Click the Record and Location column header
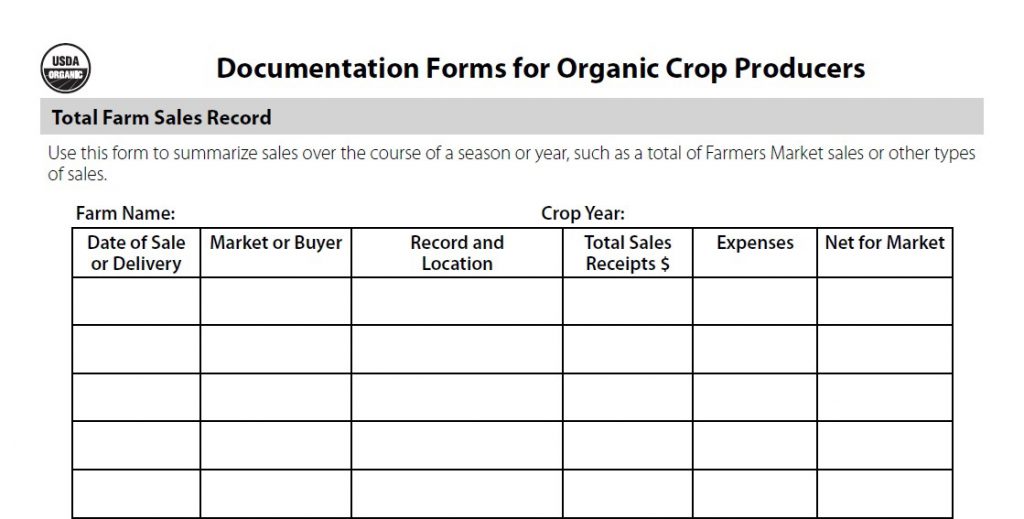 (457, 253)
